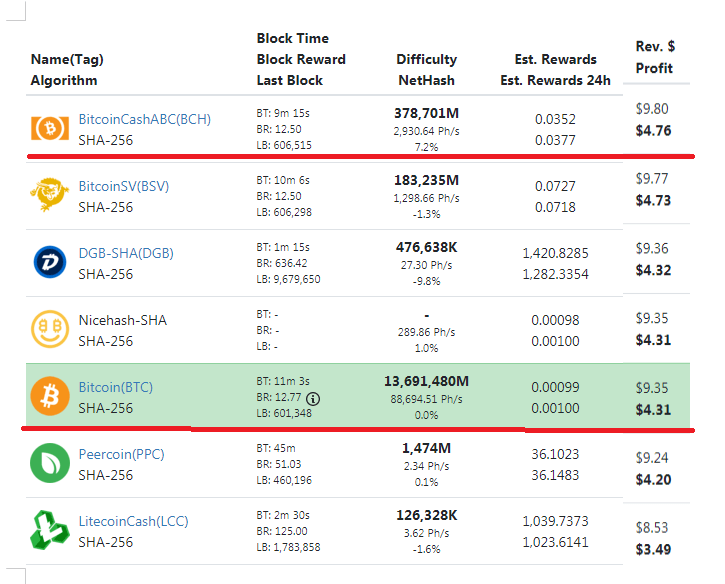
Task: Open the BitcoinCashABC(BCH) link
Action: [144, 120]
